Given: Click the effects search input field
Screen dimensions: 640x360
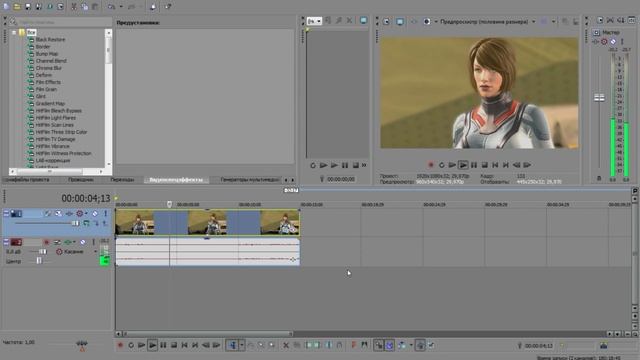Looking at the screenshot, I should tap(64, 22).
